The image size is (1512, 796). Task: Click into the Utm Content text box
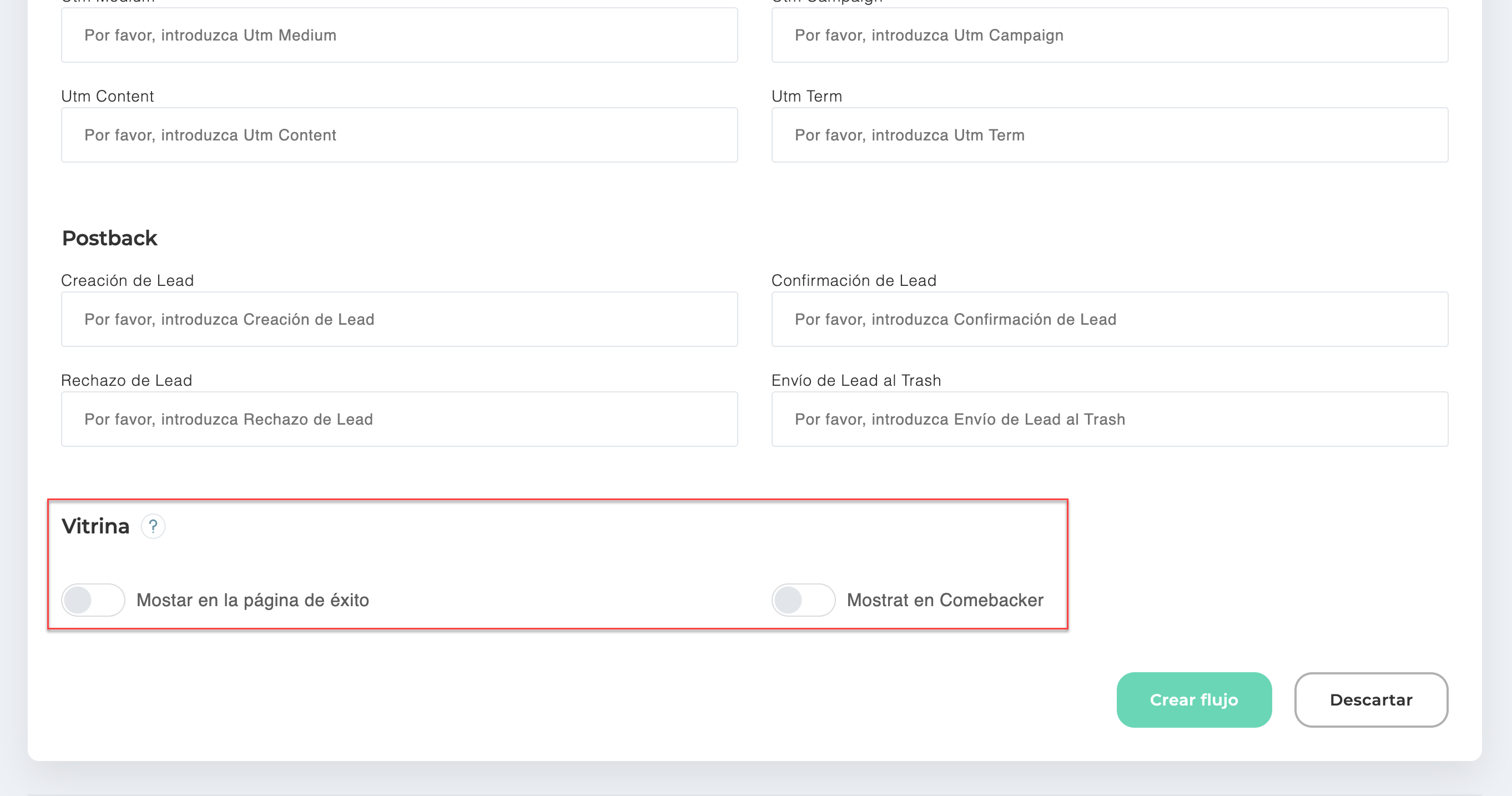[400, 135]
